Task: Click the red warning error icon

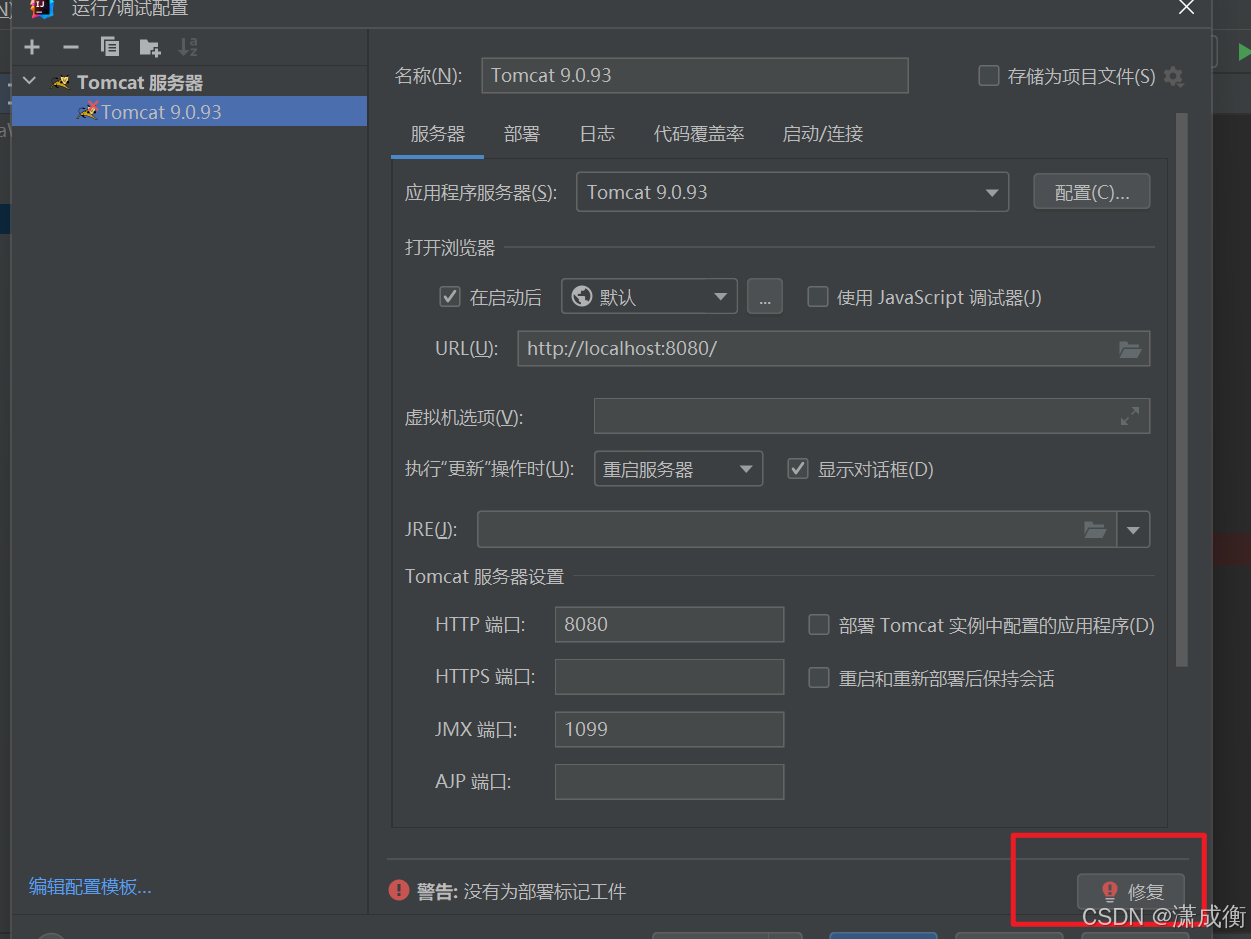Action: [399, 890]
